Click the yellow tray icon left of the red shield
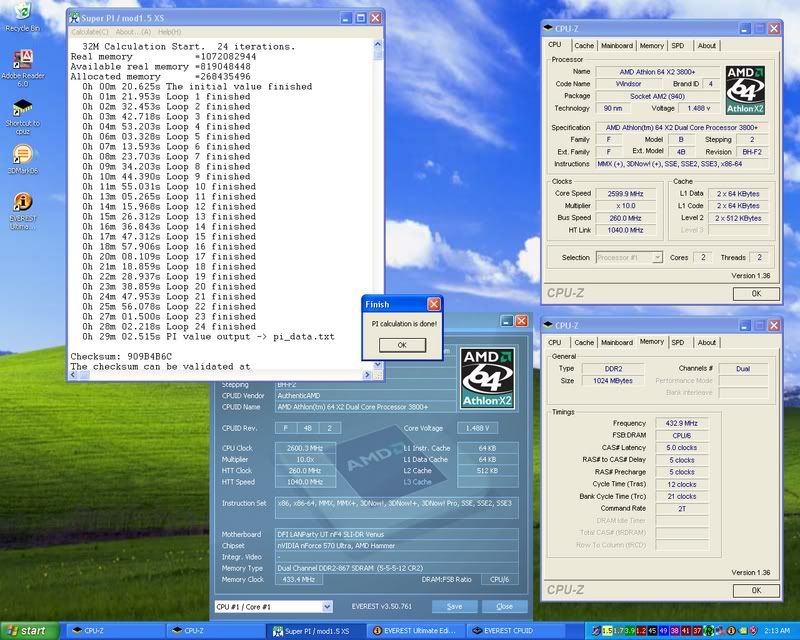800x640 pixels. point(742,631)
